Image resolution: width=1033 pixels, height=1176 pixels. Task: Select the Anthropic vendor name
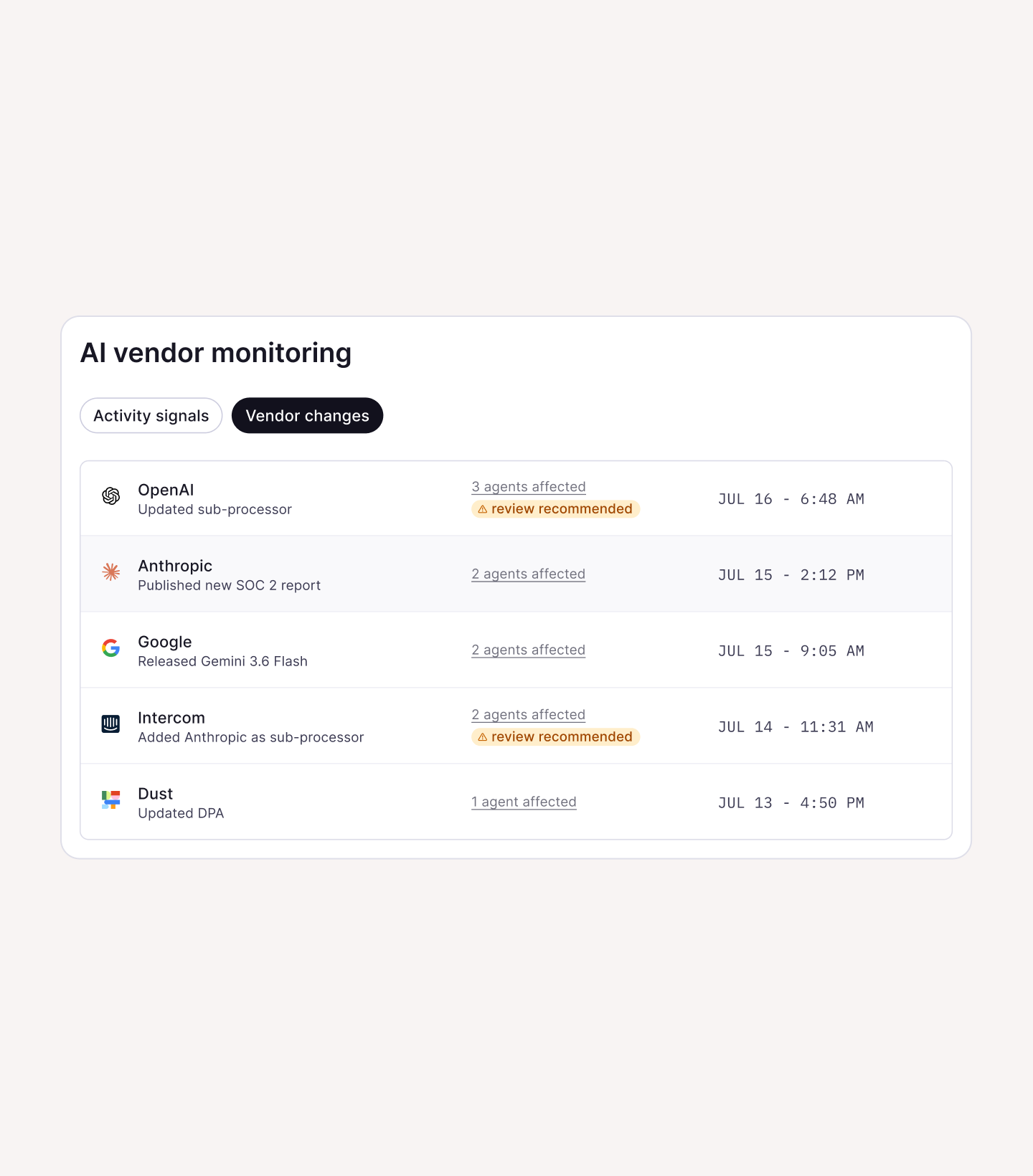175,566
